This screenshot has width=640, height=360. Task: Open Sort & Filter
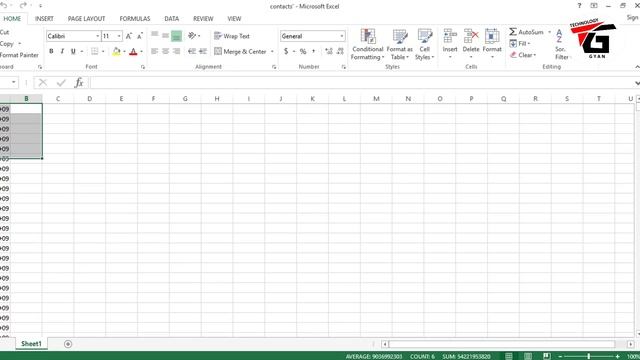coord(562,44)
